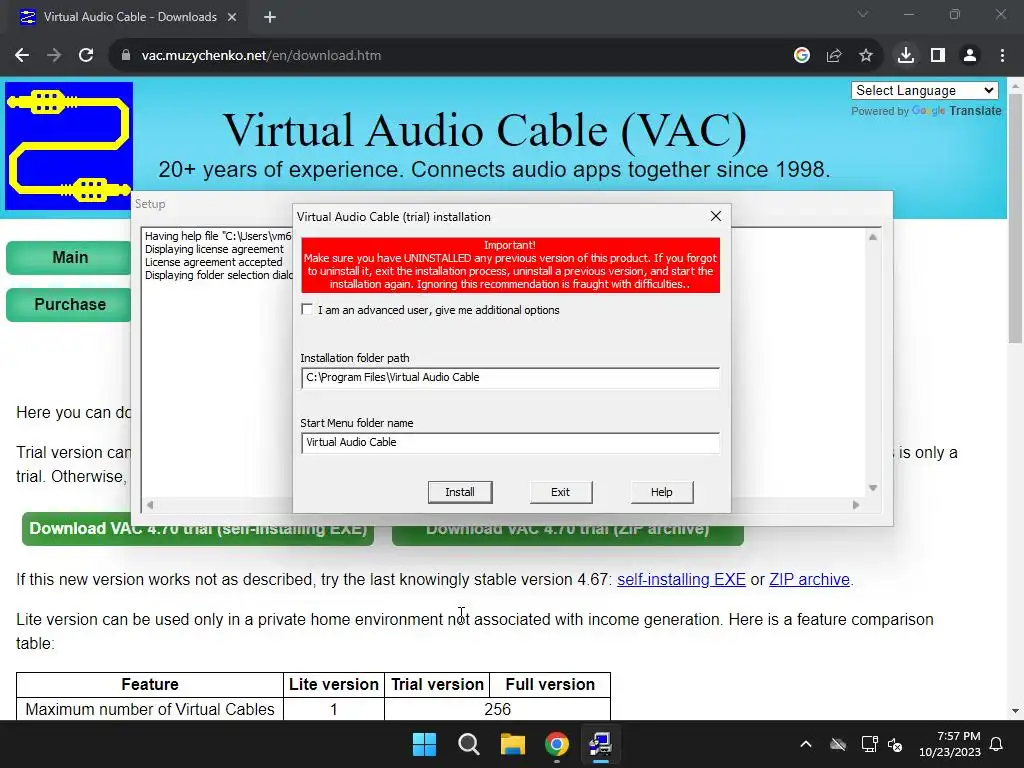1024x768 pixels.
Task: Check the advanced user additional options box
Action: [x=307, y=309]
